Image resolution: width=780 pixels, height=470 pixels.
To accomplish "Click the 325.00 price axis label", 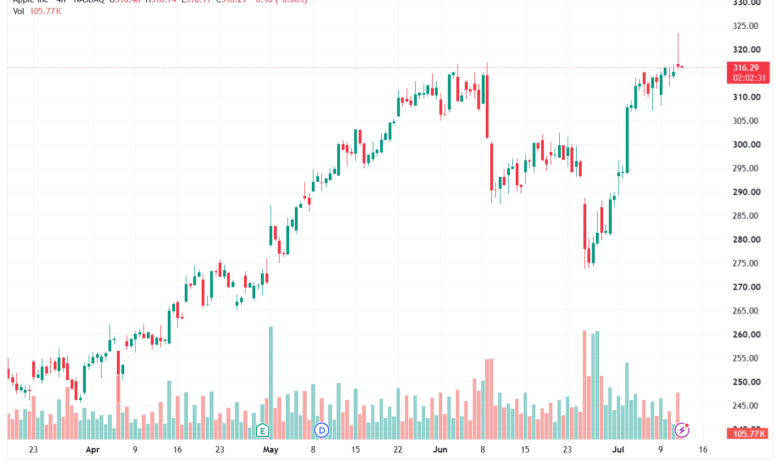I will click(746, 26).
